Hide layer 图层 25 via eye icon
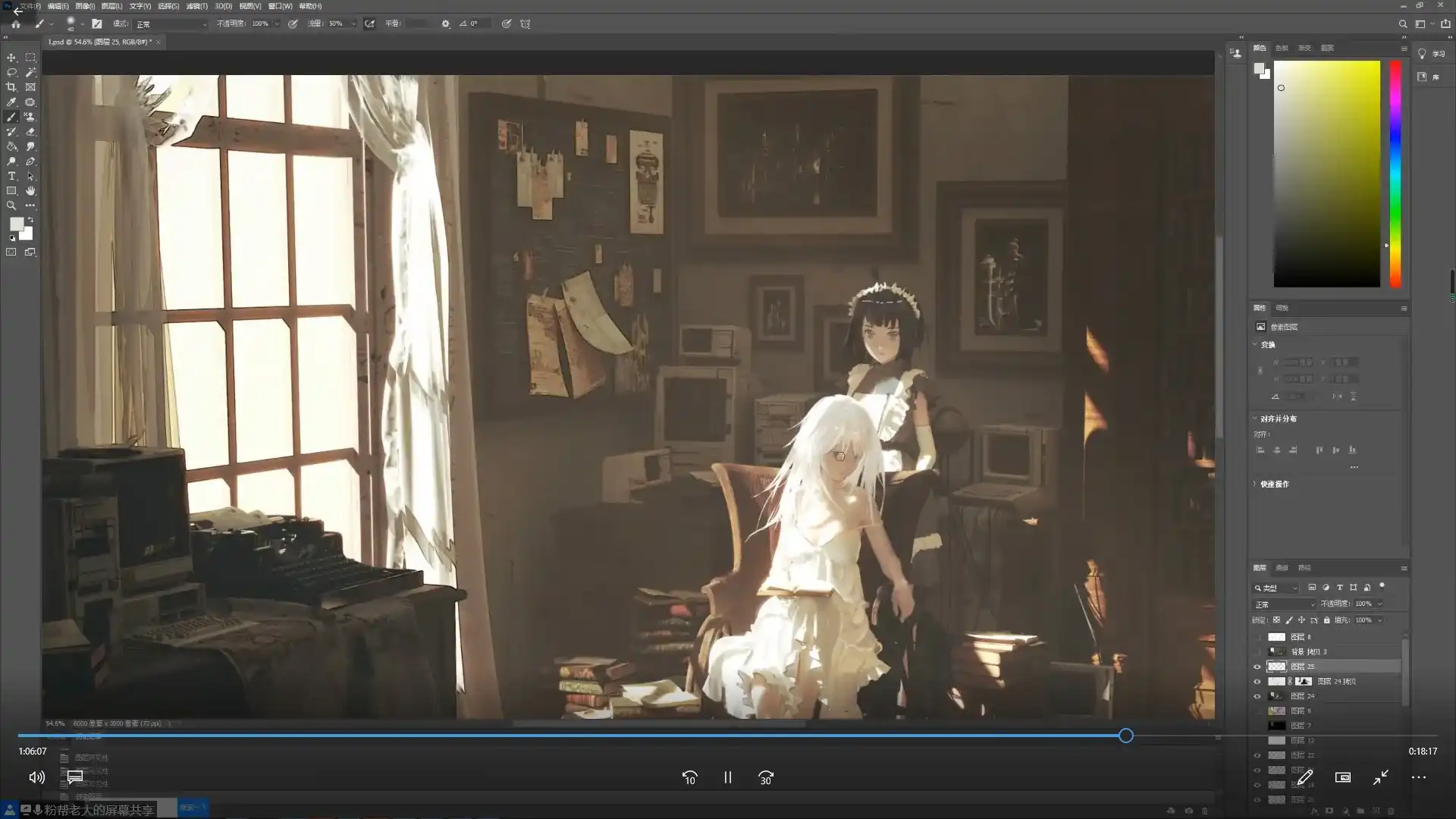Viewport: 1456px width, 819px height. (1257, 667)
